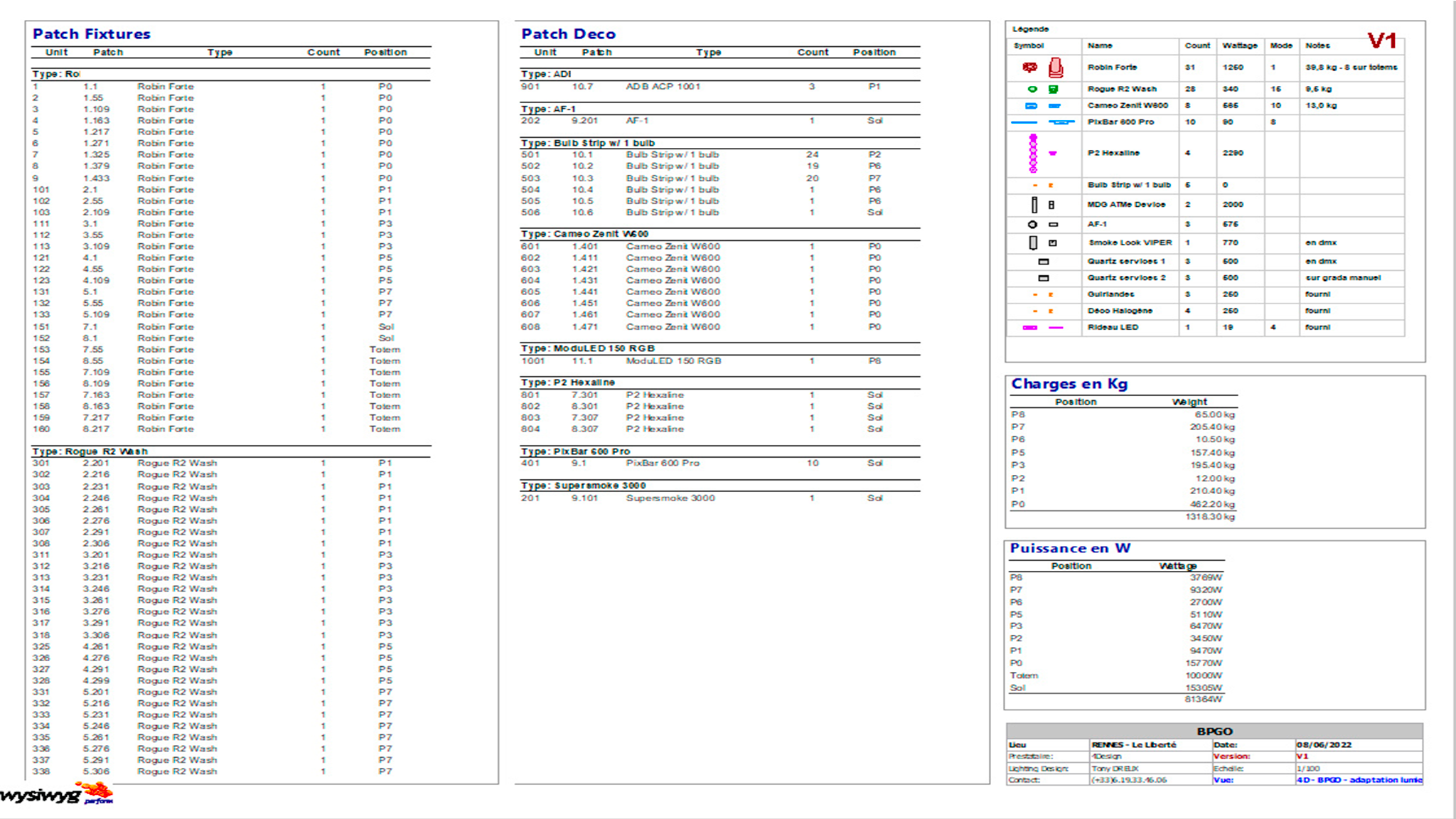1456x819 pixels.
Task: Click the magenta P2 Hexaline chain symbol
Action: click(x=1033, y=154)
